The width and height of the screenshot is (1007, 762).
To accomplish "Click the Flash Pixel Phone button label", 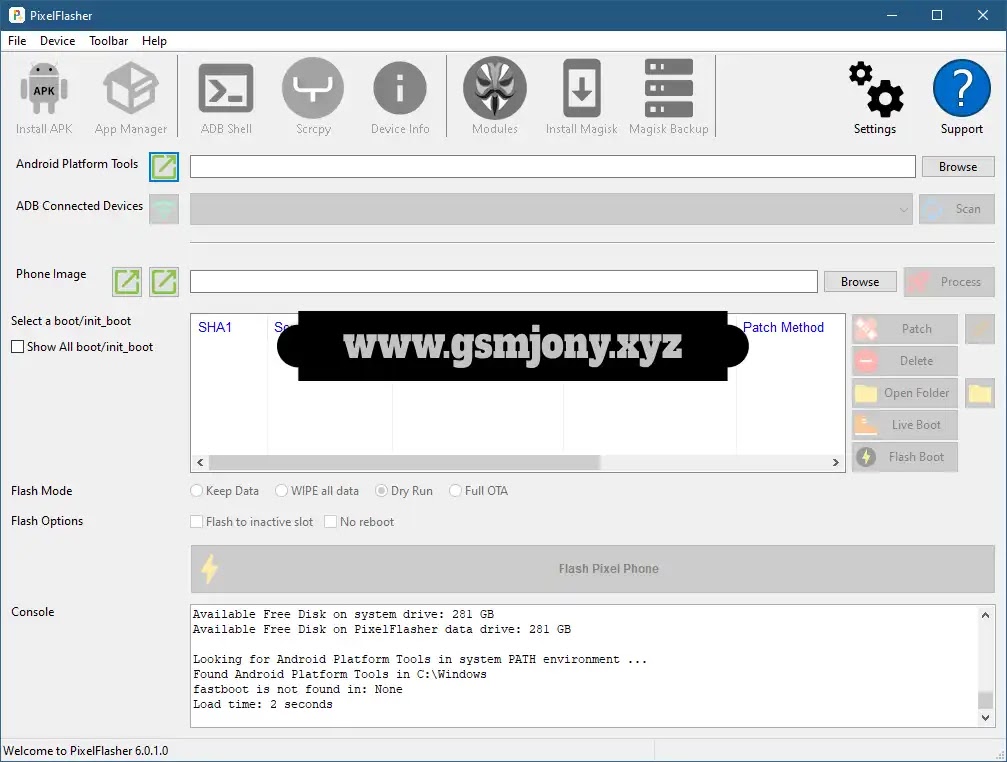I will tap(608, 569).
